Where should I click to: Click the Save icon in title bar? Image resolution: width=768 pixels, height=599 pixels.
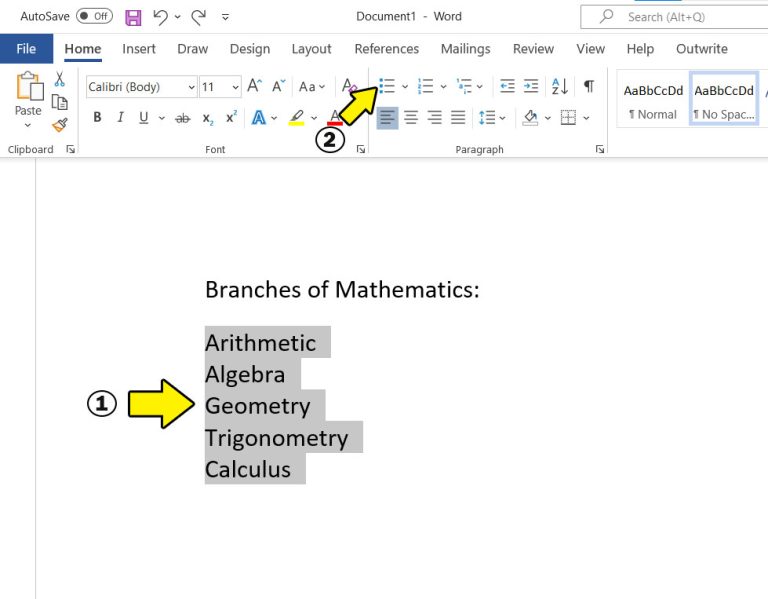pyautogui.click(x=133, y=17)
